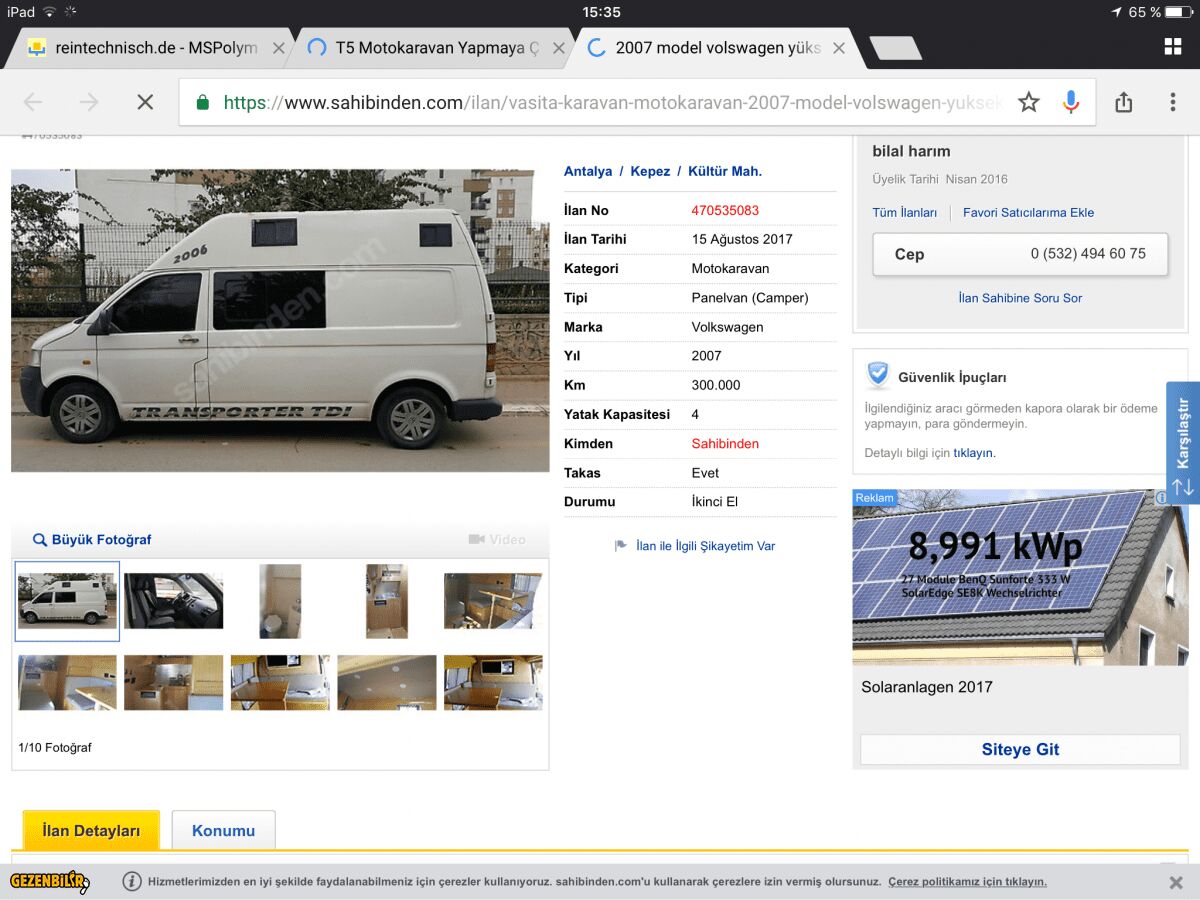1200x900 pixels.
Task: Open the share icon in toolbar
Action: (x=1123, y=102)
